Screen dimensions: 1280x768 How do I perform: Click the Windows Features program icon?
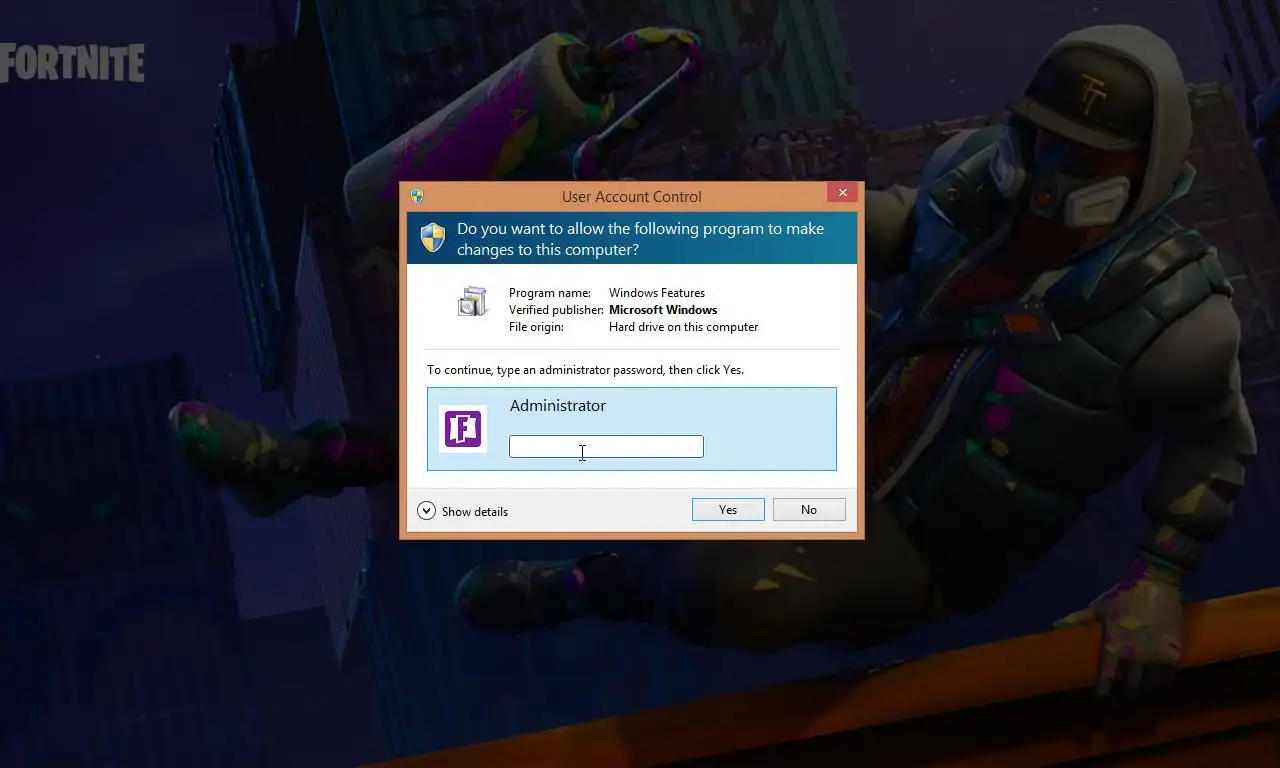point(472,301)
